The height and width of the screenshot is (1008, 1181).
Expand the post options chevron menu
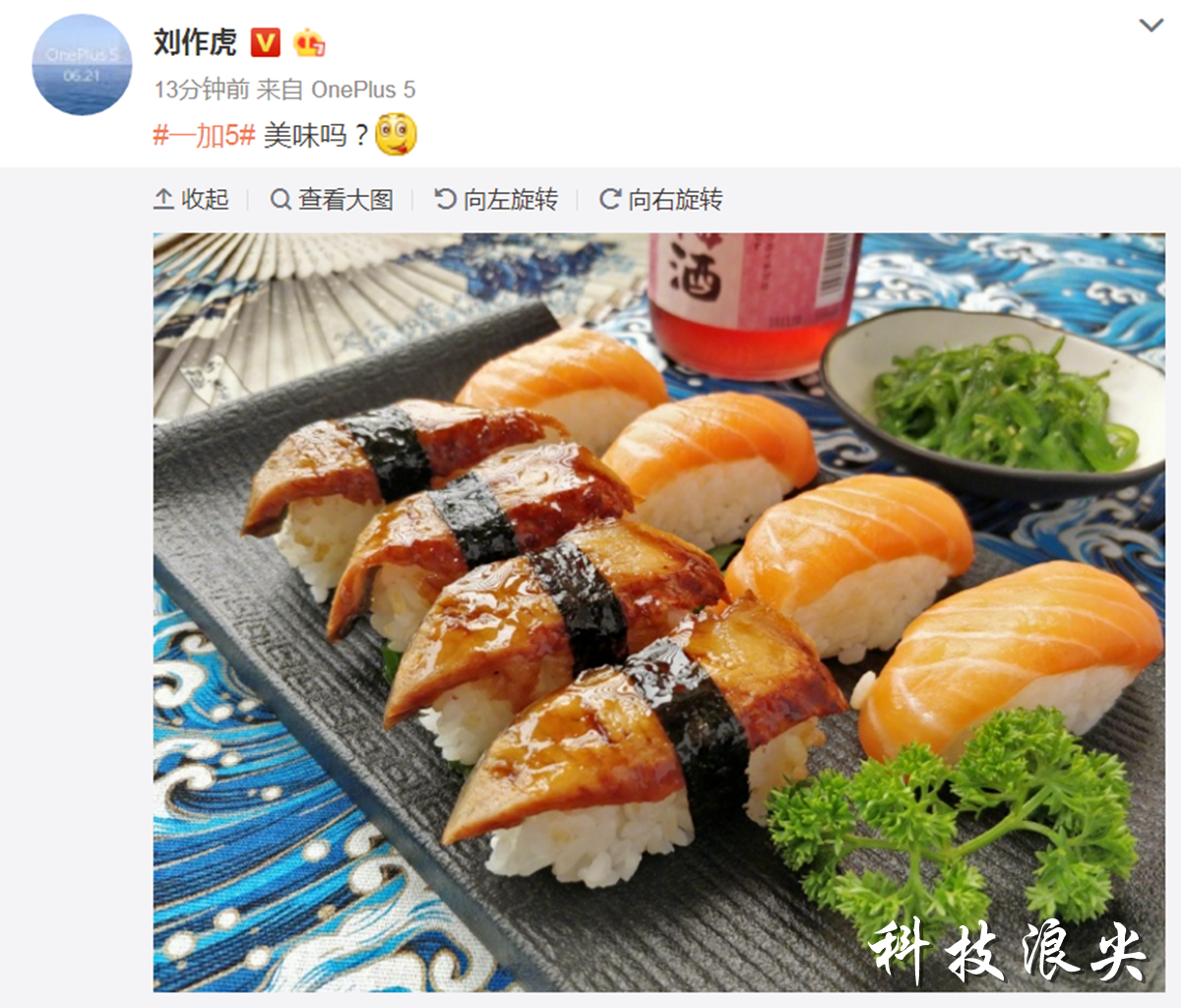pos(1151,26)
